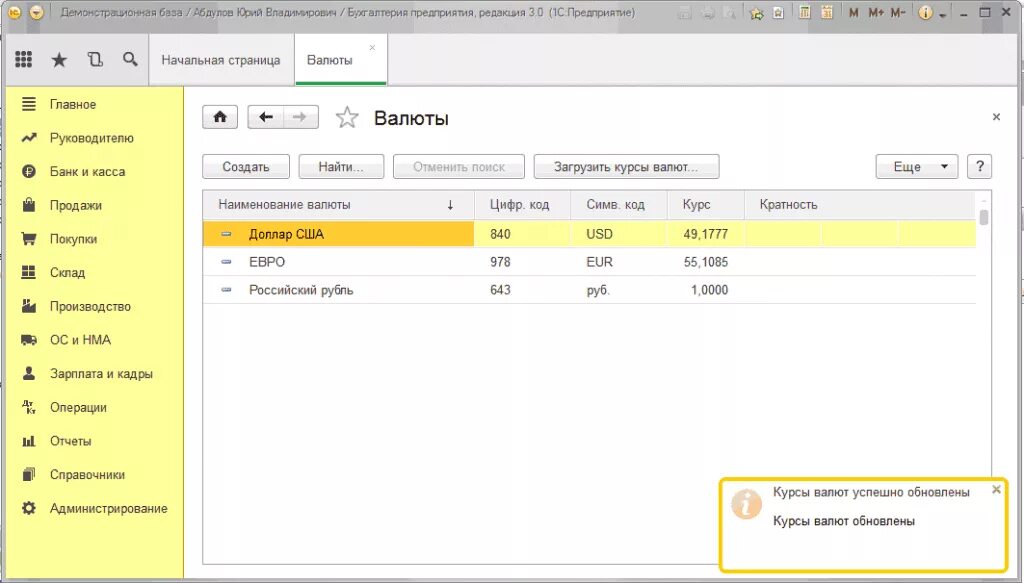Click the Симв. код column header
The image size is (1024, 583).
click(x=618, y=204)
